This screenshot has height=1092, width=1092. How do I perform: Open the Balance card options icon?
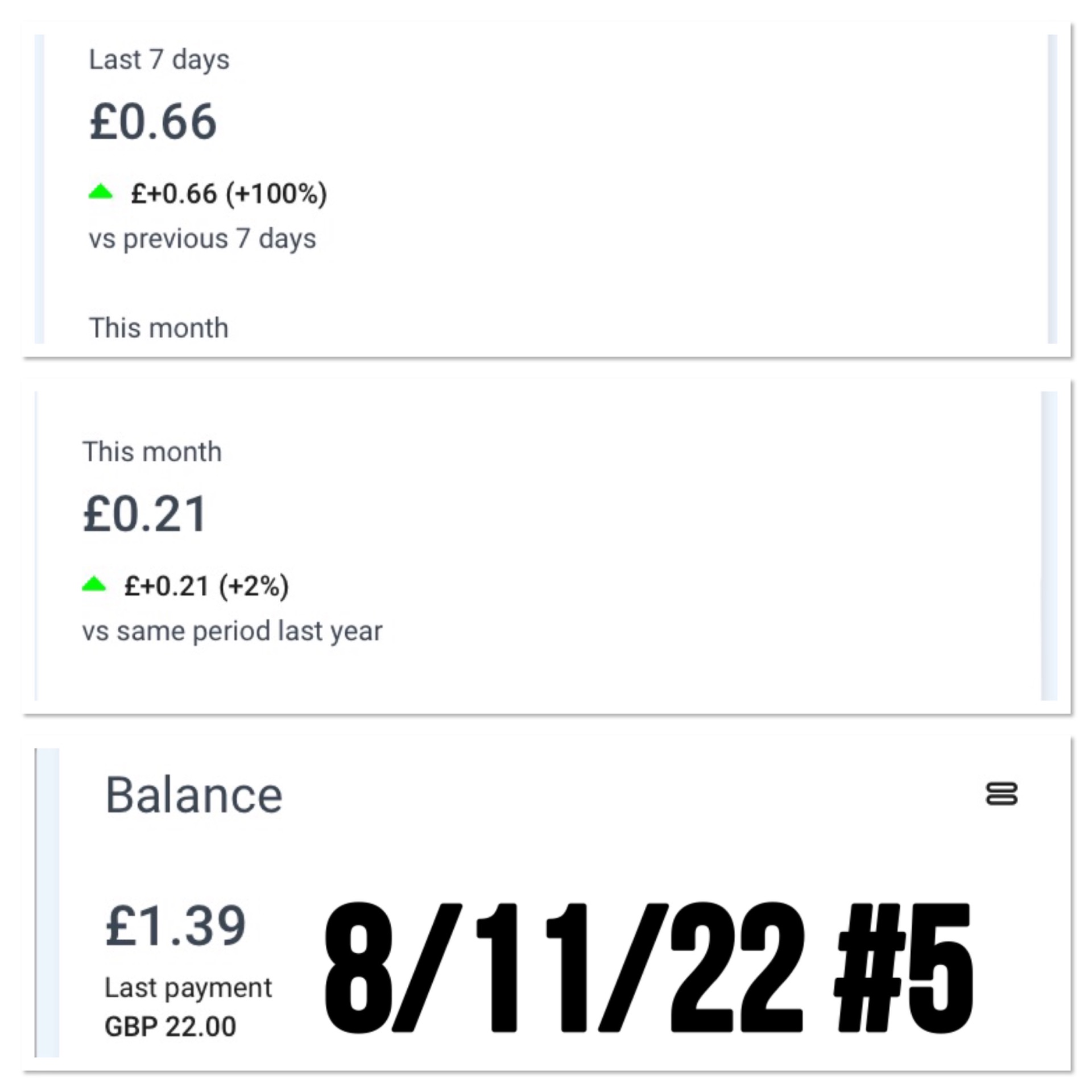[x=1002, y=793]
